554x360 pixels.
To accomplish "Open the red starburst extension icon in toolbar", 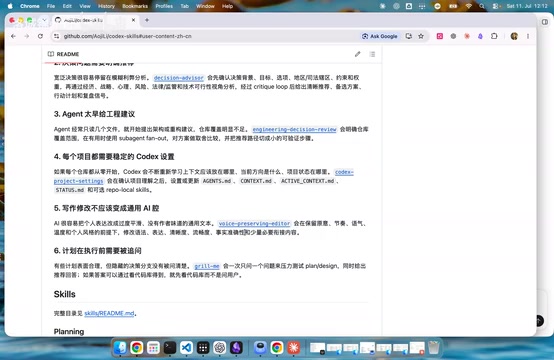I will pos(467,36).
